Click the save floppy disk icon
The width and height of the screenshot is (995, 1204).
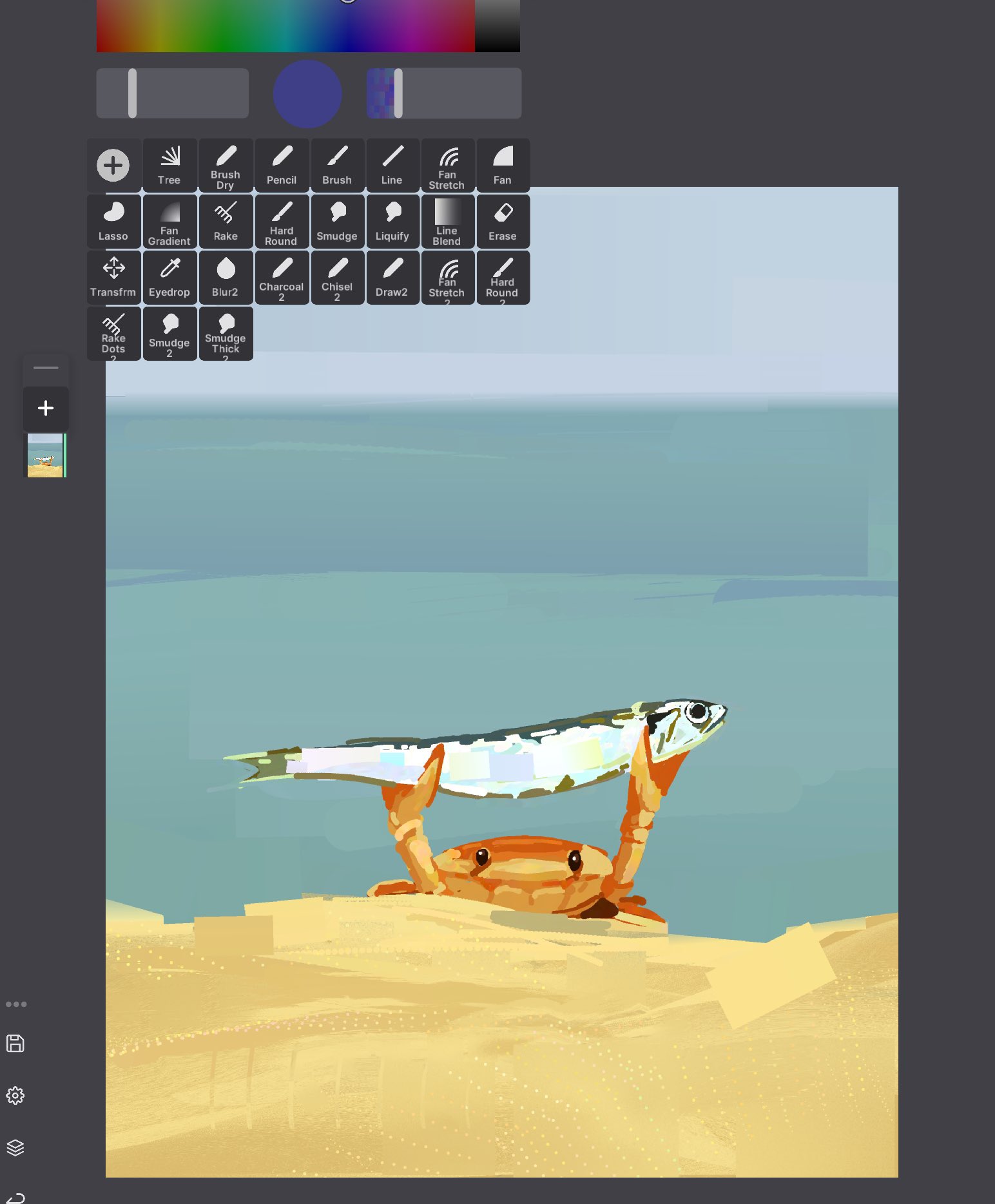[15, 1044]
